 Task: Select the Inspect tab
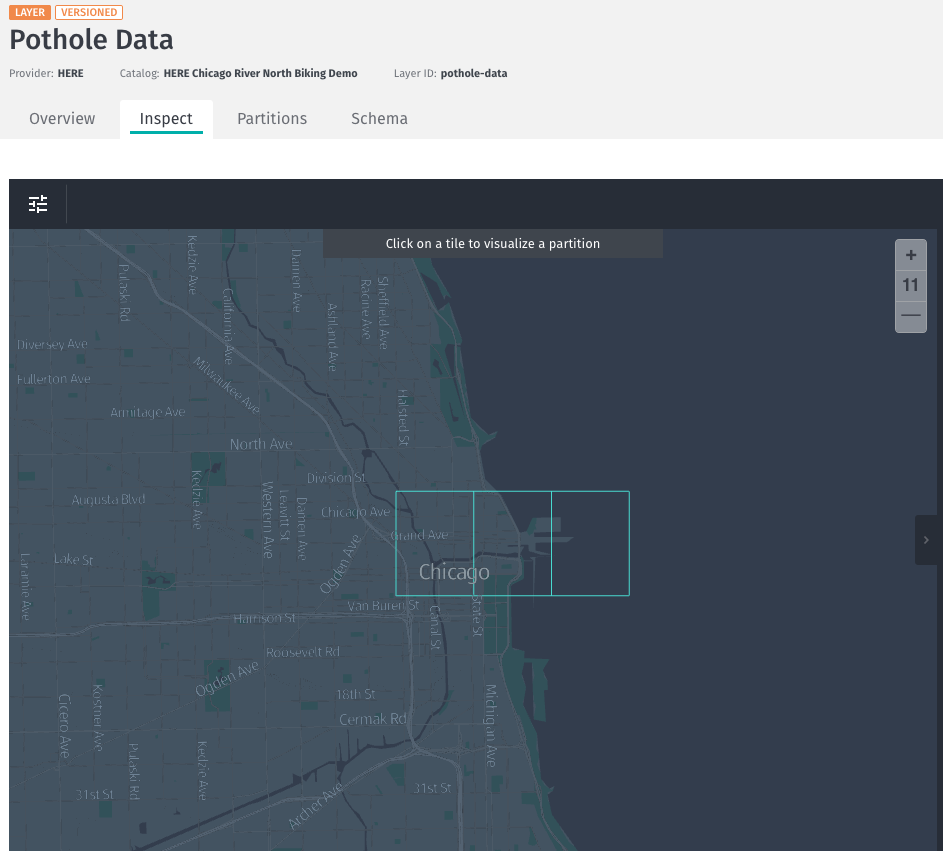pyautogui.click(x=166, y=118)
